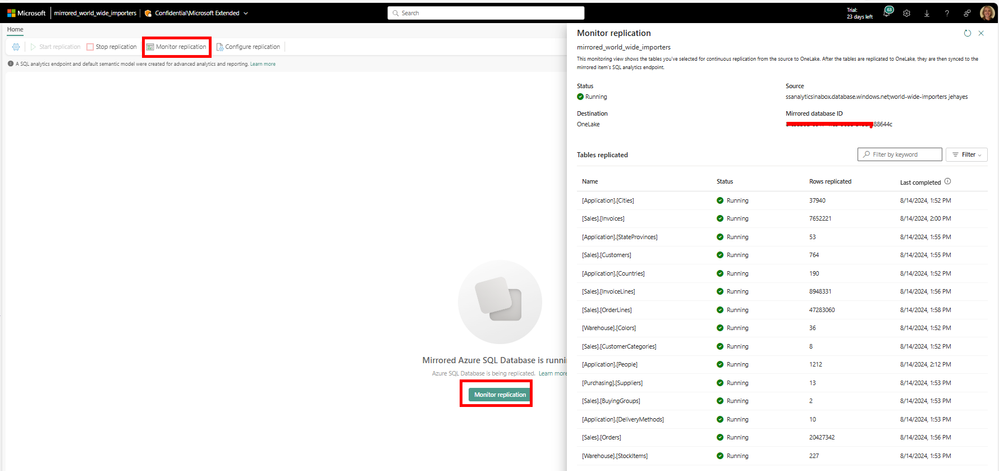Sort by Rows replicated column header

830,182
